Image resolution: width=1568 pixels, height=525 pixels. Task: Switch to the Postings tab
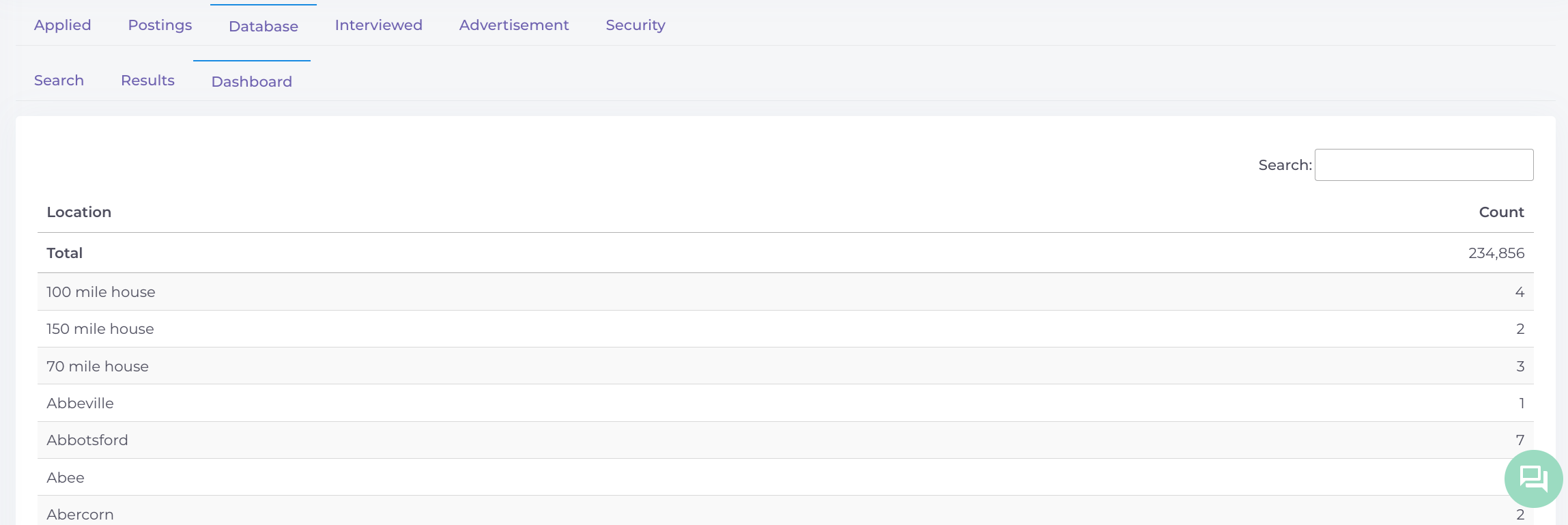click(160, 25)
